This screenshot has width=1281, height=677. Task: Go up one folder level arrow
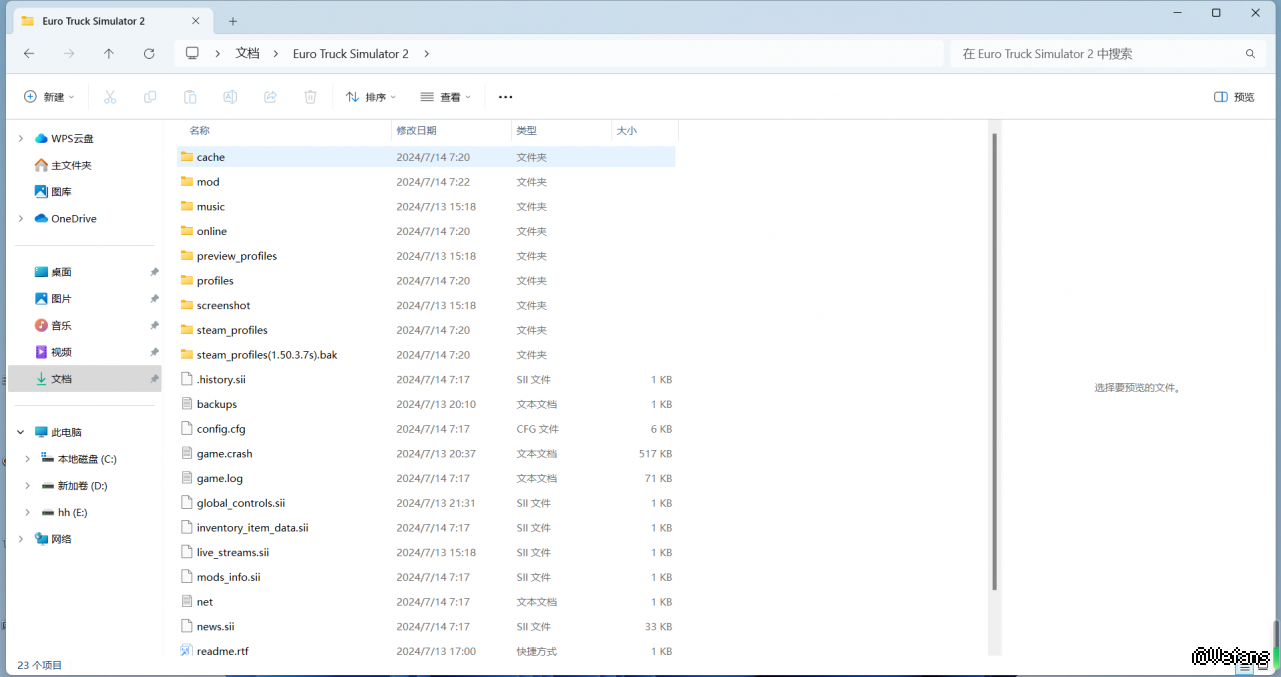(109, 54)
